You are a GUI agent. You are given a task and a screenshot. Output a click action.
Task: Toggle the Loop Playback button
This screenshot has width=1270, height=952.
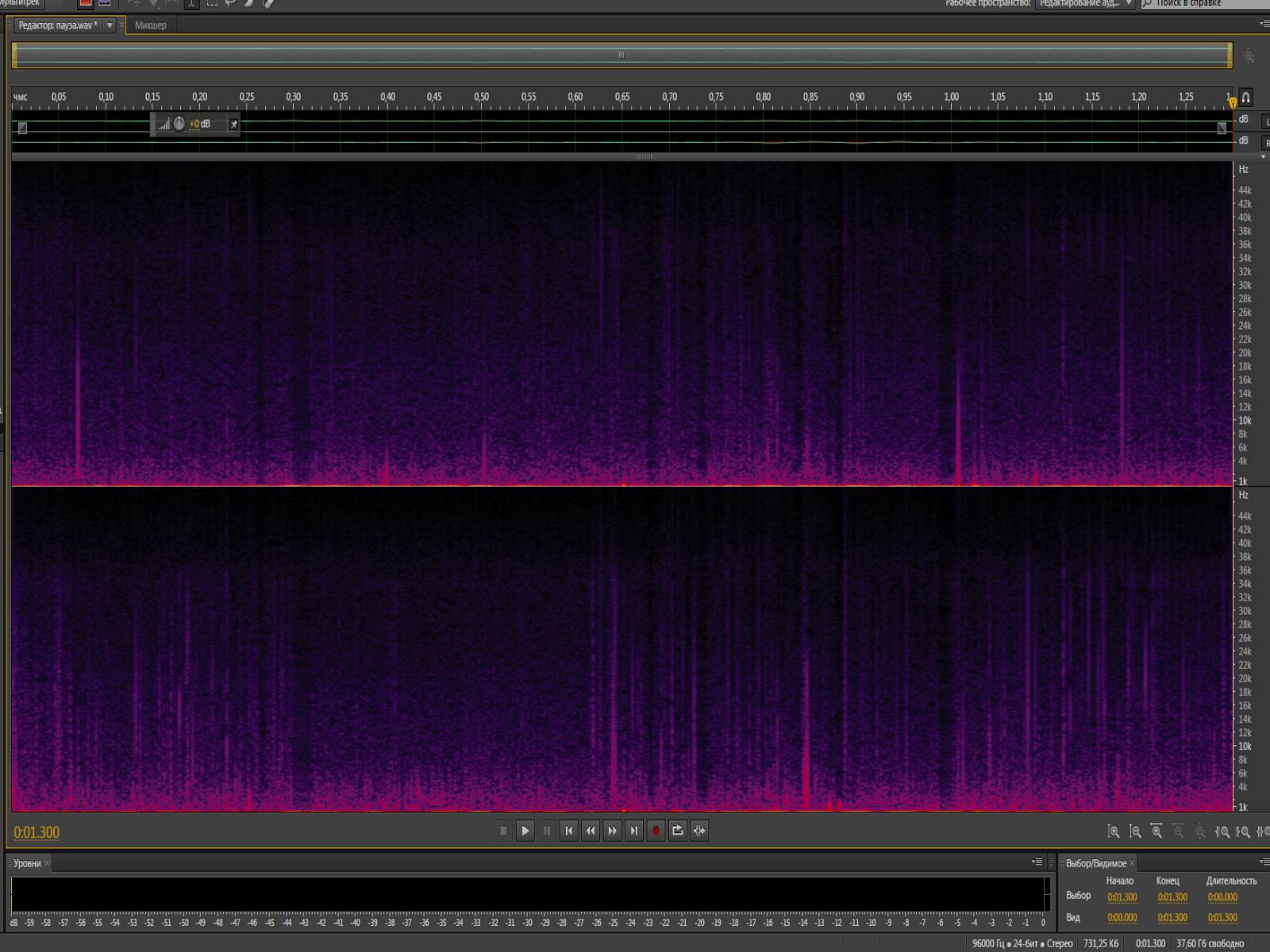click(678, 831)
